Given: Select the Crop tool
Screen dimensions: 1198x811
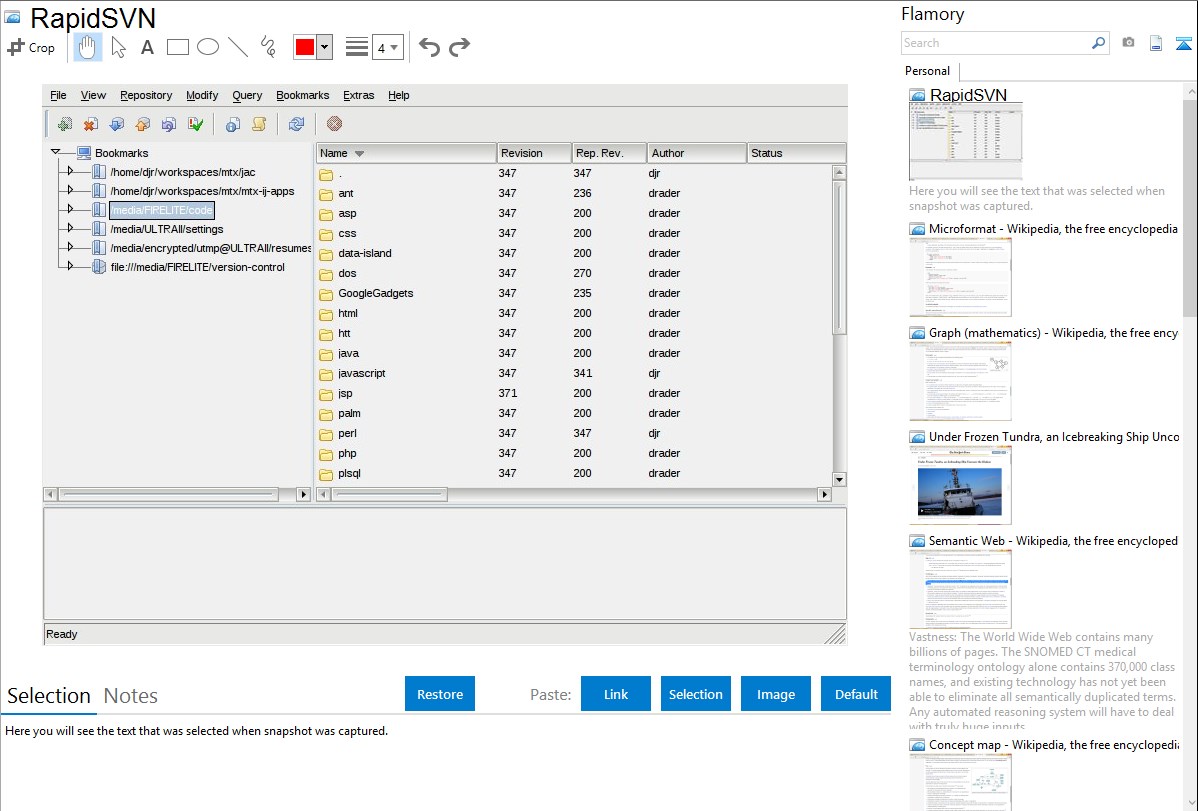Looking at the screenshot, I should pos(31,47).
